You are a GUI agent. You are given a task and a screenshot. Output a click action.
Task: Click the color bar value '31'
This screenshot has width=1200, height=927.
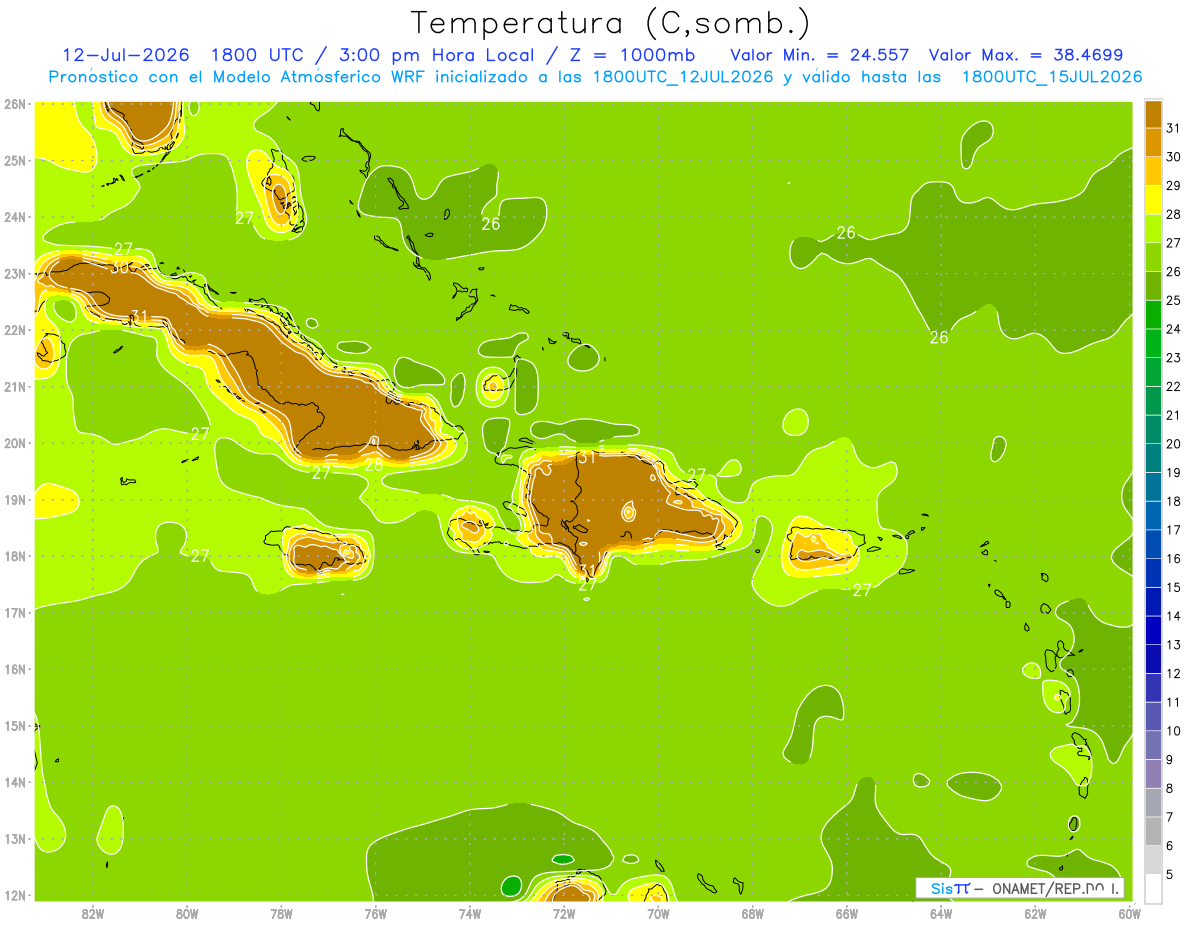coord(1173,128)
